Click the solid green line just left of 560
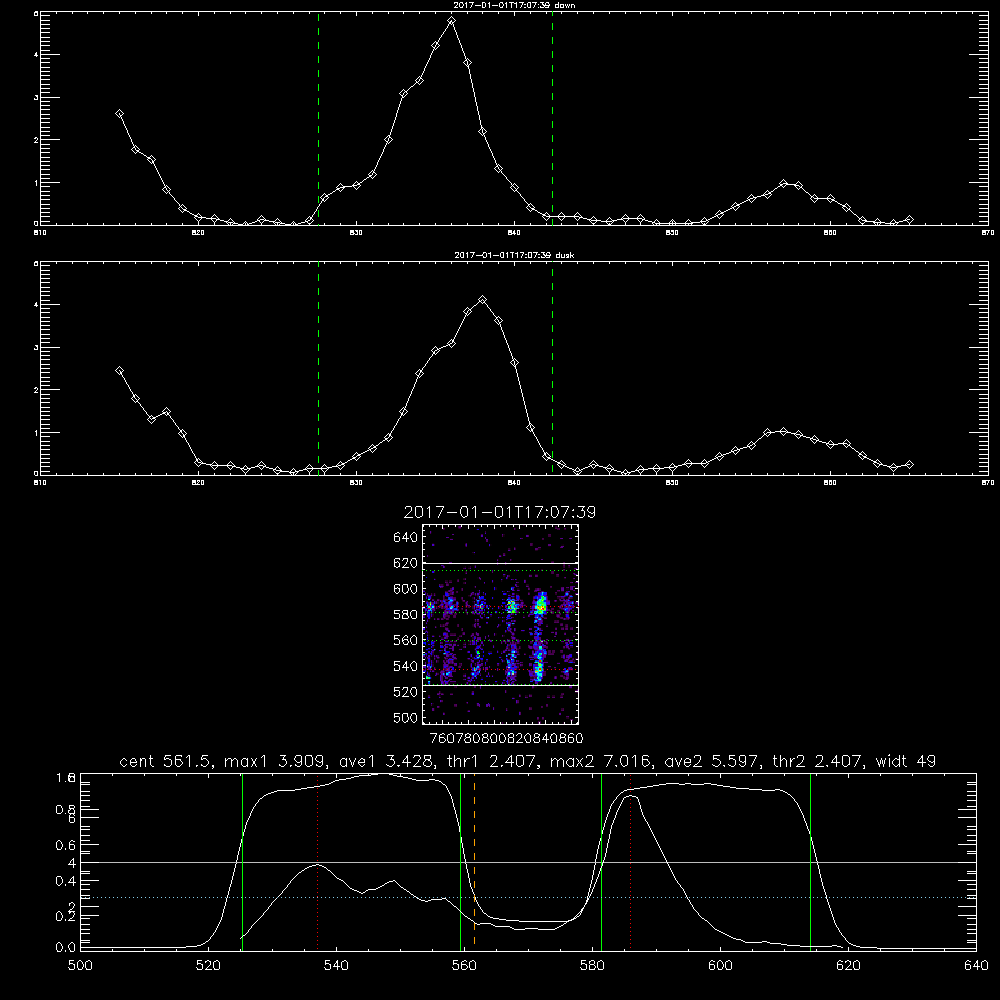This screenshot has height=1000, width=1000. [460, 861]
